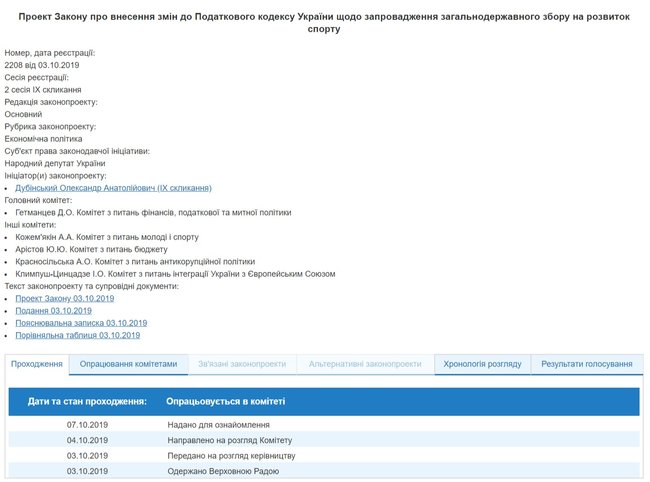Switch to Опрацювання комітетами tab
The height and width of the screenshot is (482, 650).
pyautogui.click(x=129, y=364)
